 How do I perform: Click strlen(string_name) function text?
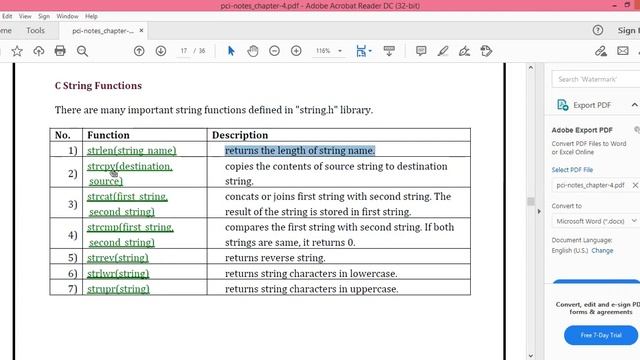tap(131, 151)
